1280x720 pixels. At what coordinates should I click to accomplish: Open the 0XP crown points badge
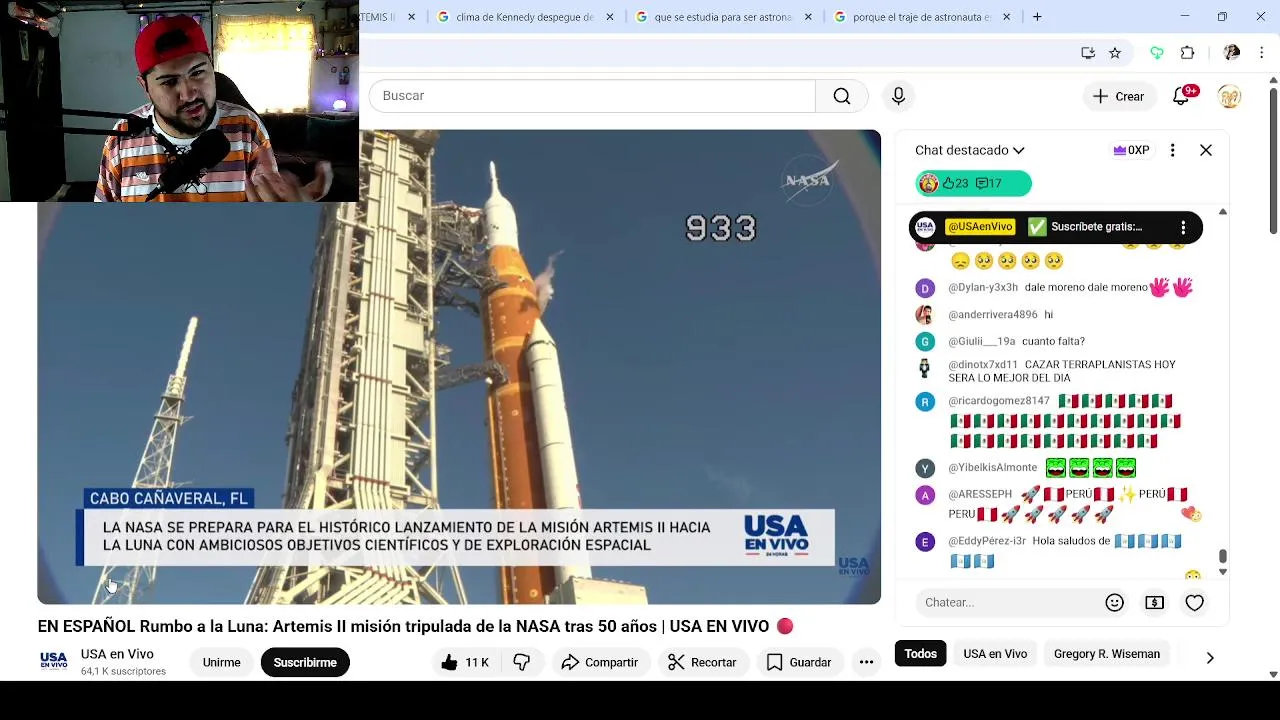coord(1131,150)
